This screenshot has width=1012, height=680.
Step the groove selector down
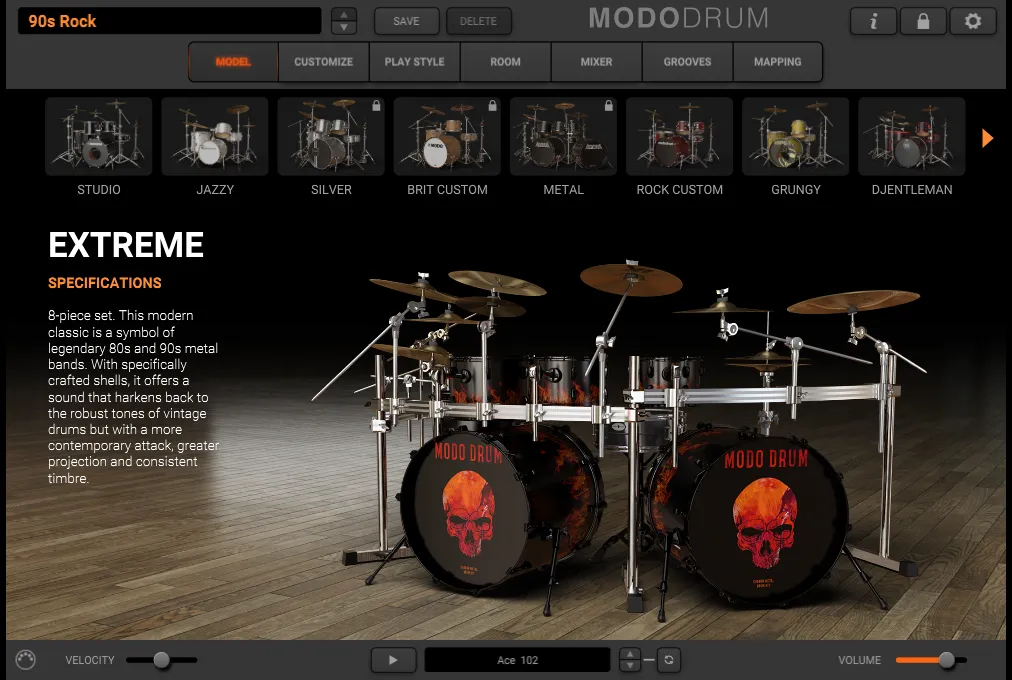630,666
